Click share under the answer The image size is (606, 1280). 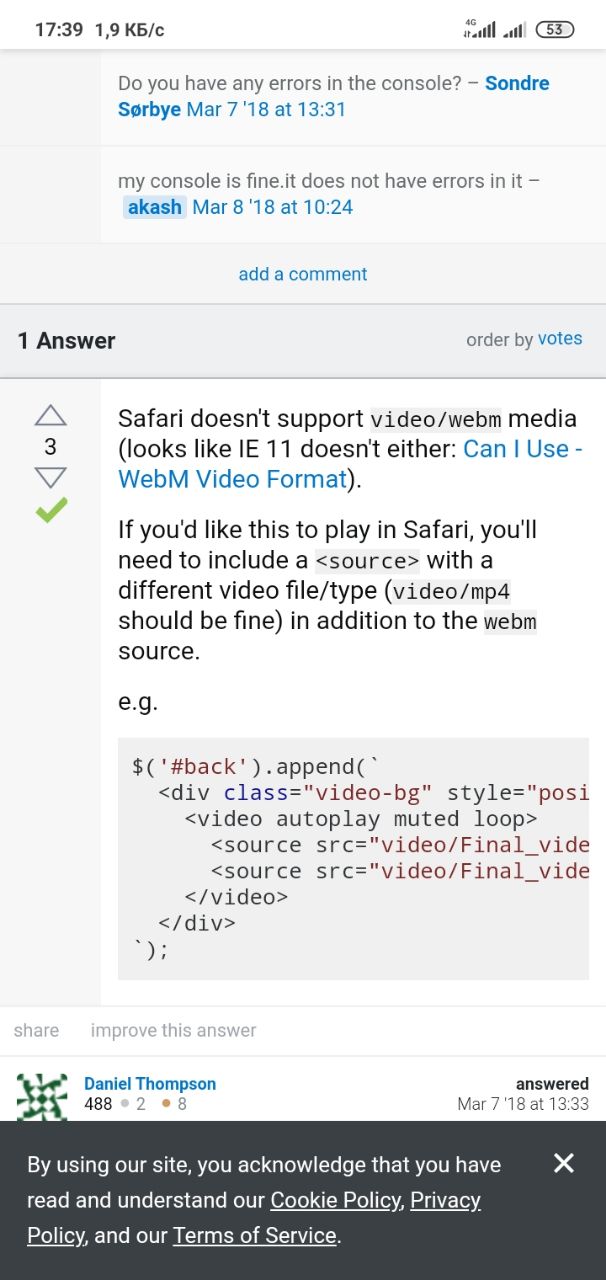[36, 1030]
